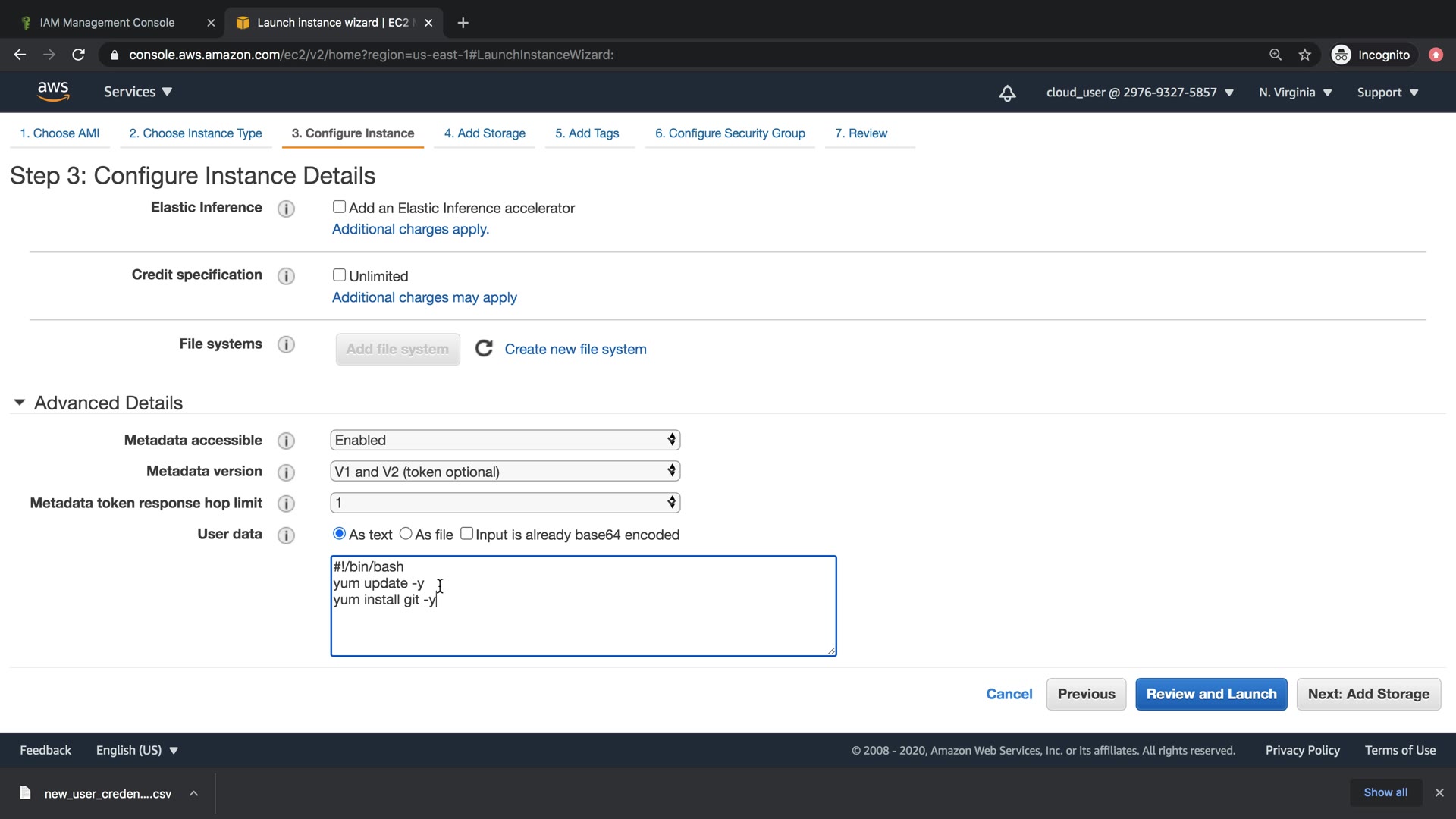Enable the Elastic Inference accelerator checkbox
The height and width of the screenshot is (819, 1456).
click(x=339, y=207)
